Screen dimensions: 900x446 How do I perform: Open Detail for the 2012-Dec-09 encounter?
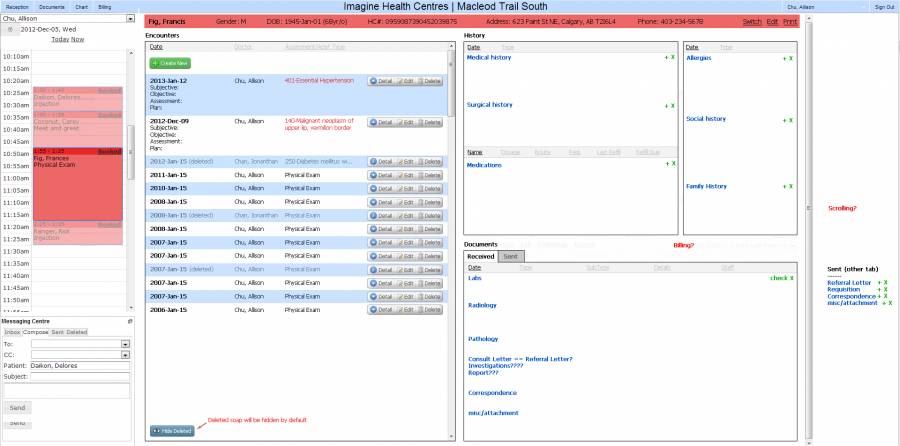(x=381, y=122)
